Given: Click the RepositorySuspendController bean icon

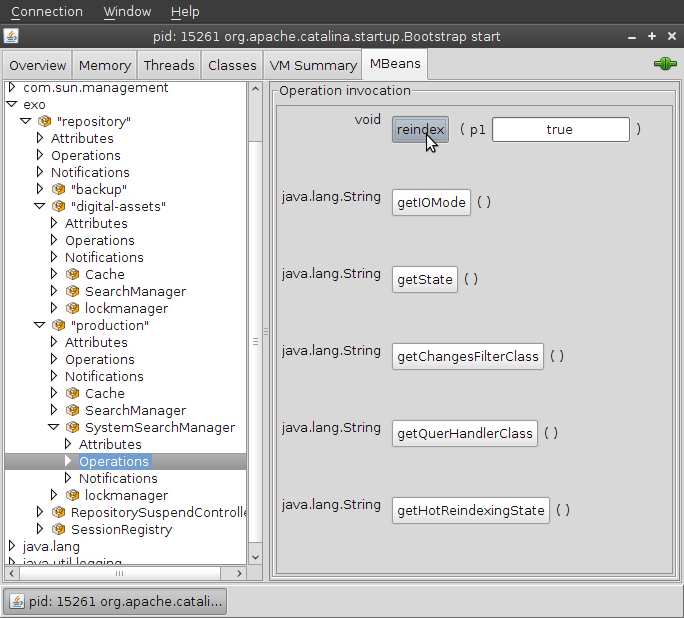Looking at the screenshot, I should click(x=58, y=512).
